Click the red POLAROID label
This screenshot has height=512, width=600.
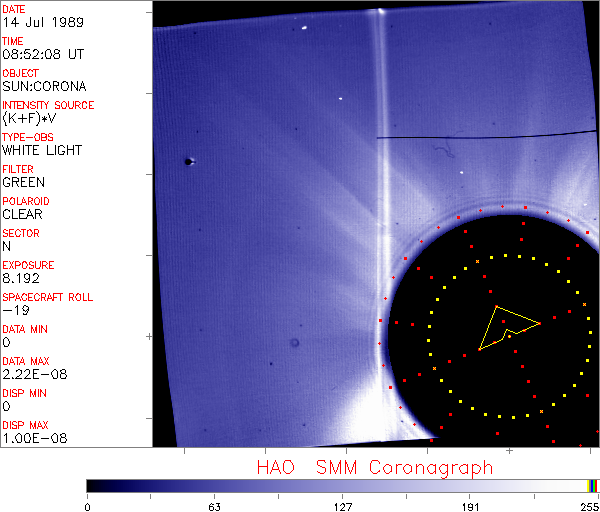click(x=26, y=201)
